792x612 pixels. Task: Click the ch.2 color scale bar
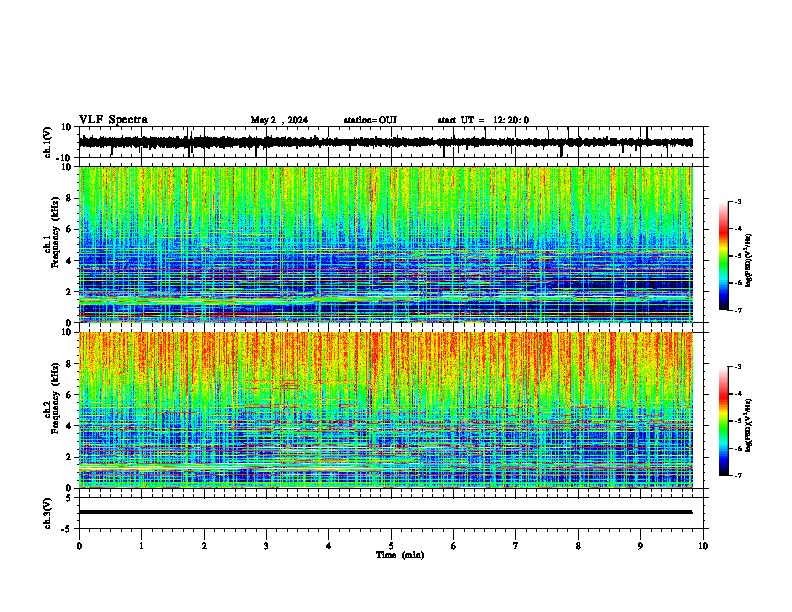[724, 421]
